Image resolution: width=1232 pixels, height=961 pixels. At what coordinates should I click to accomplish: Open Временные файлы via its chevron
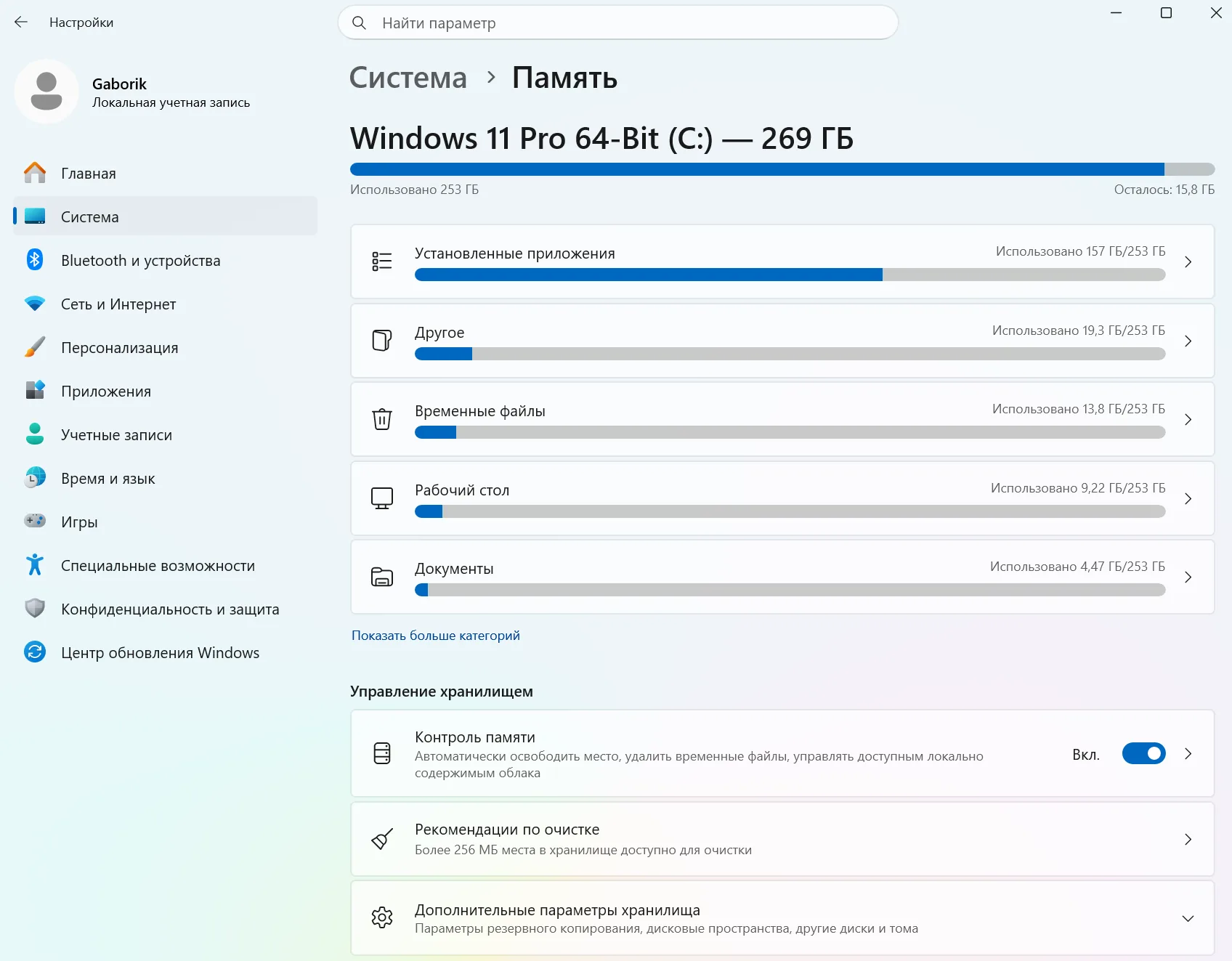coord(1188,419)
